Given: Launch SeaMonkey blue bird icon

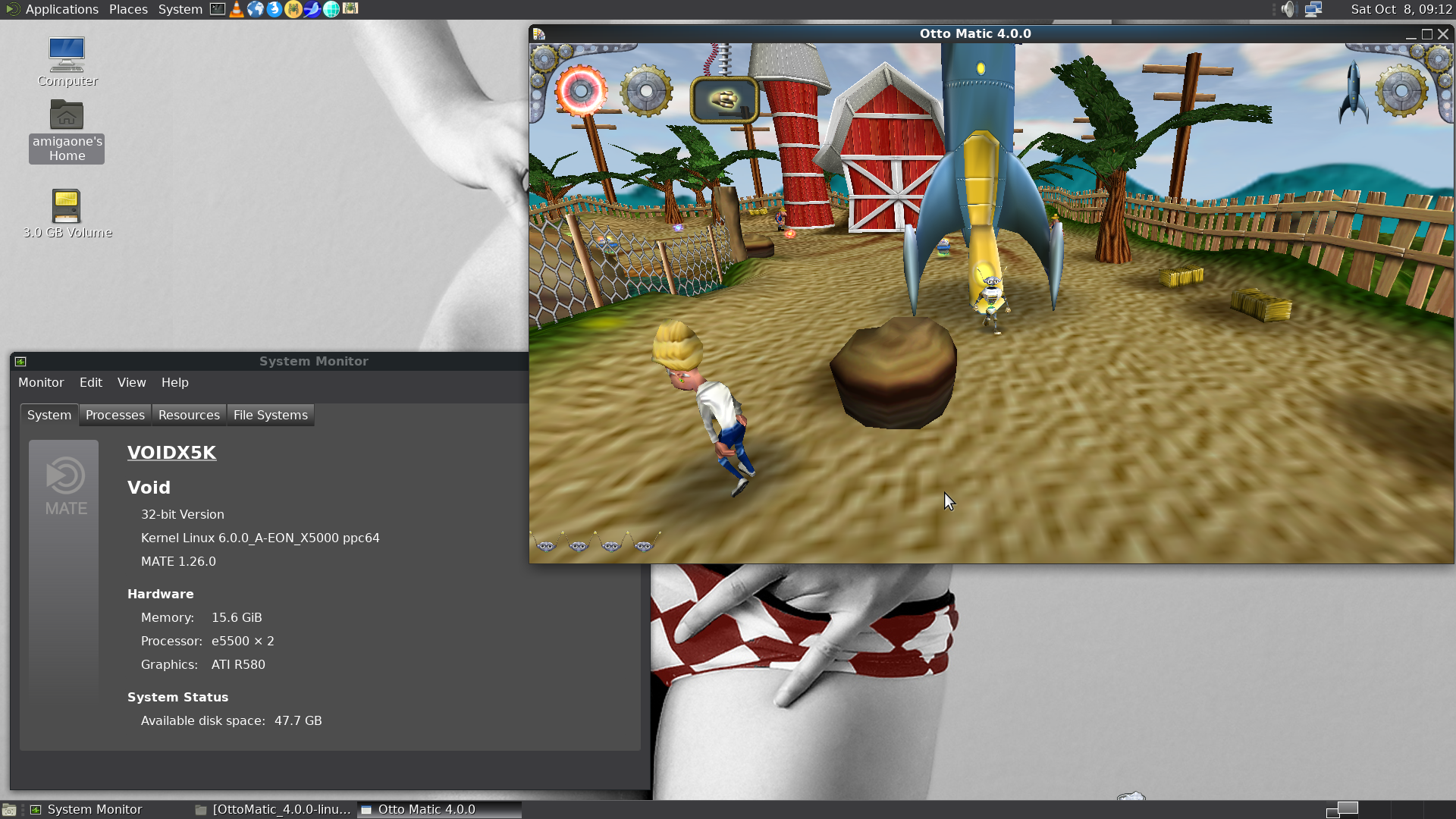Looking at the screenshot, I should pyautogui.click(x=312, y=9).
